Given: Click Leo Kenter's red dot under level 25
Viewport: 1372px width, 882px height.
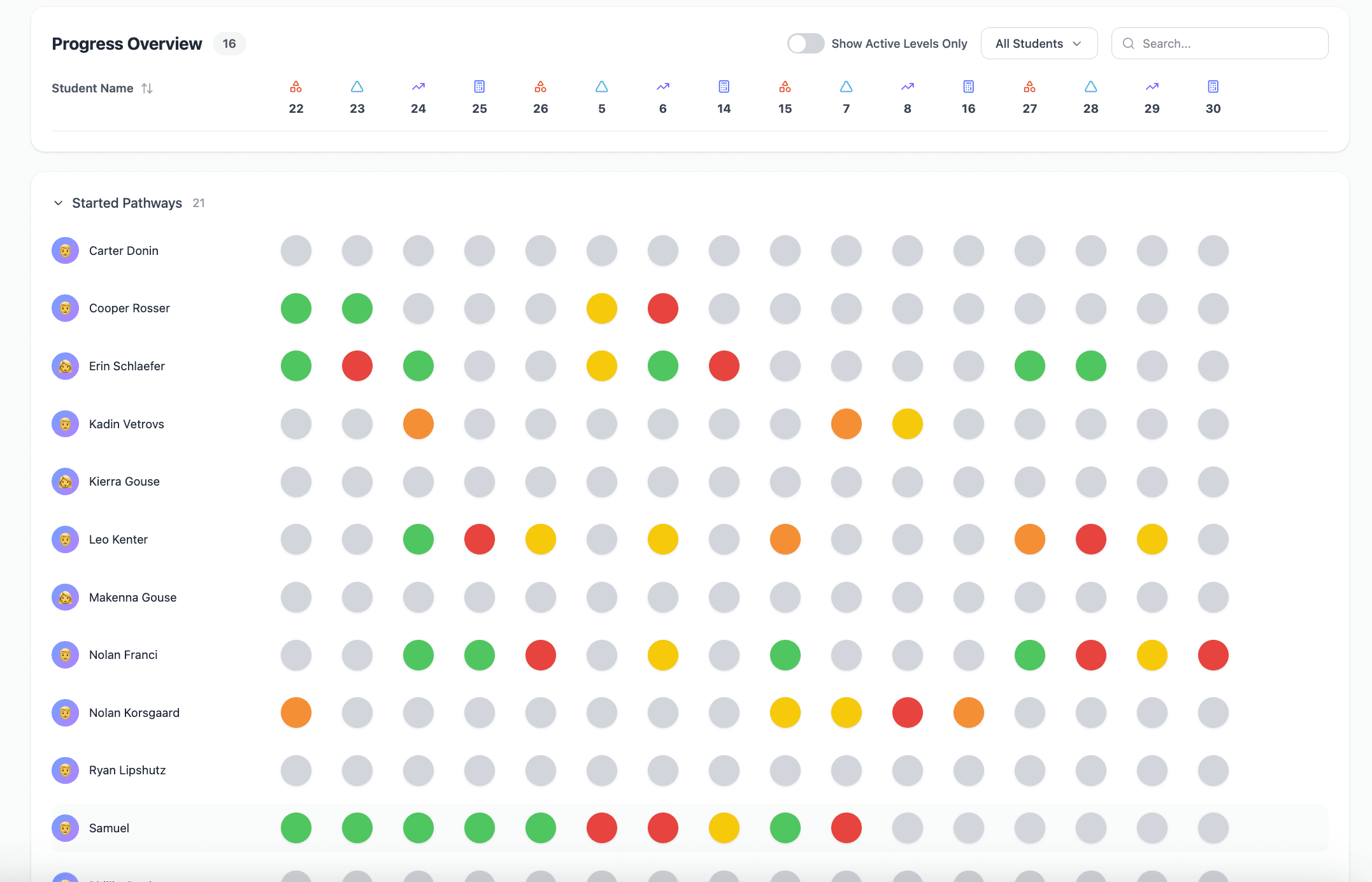Looking at the screenshot, I should pos(480,540).
